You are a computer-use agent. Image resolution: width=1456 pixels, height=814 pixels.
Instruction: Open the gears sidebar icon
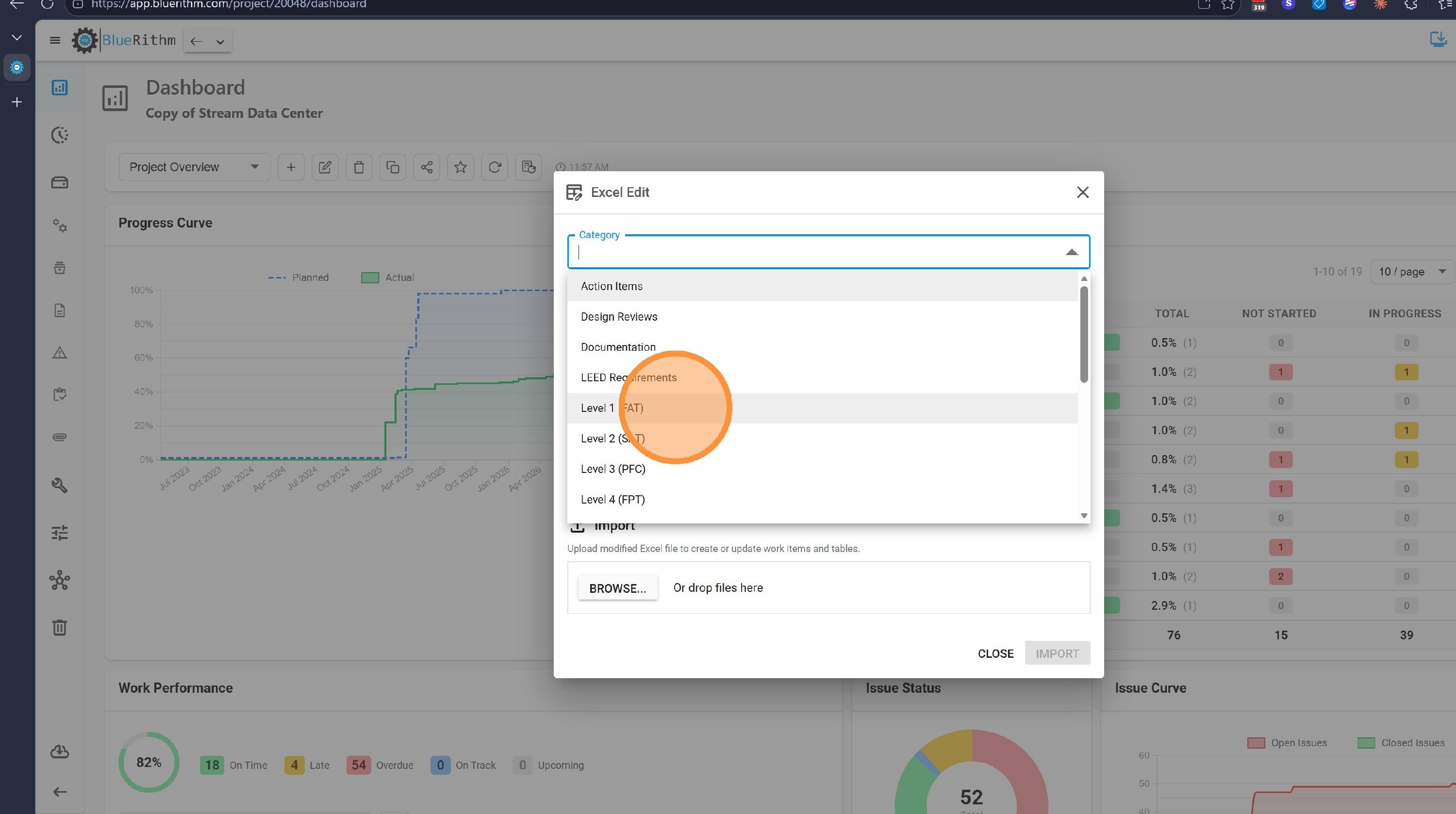59,226
